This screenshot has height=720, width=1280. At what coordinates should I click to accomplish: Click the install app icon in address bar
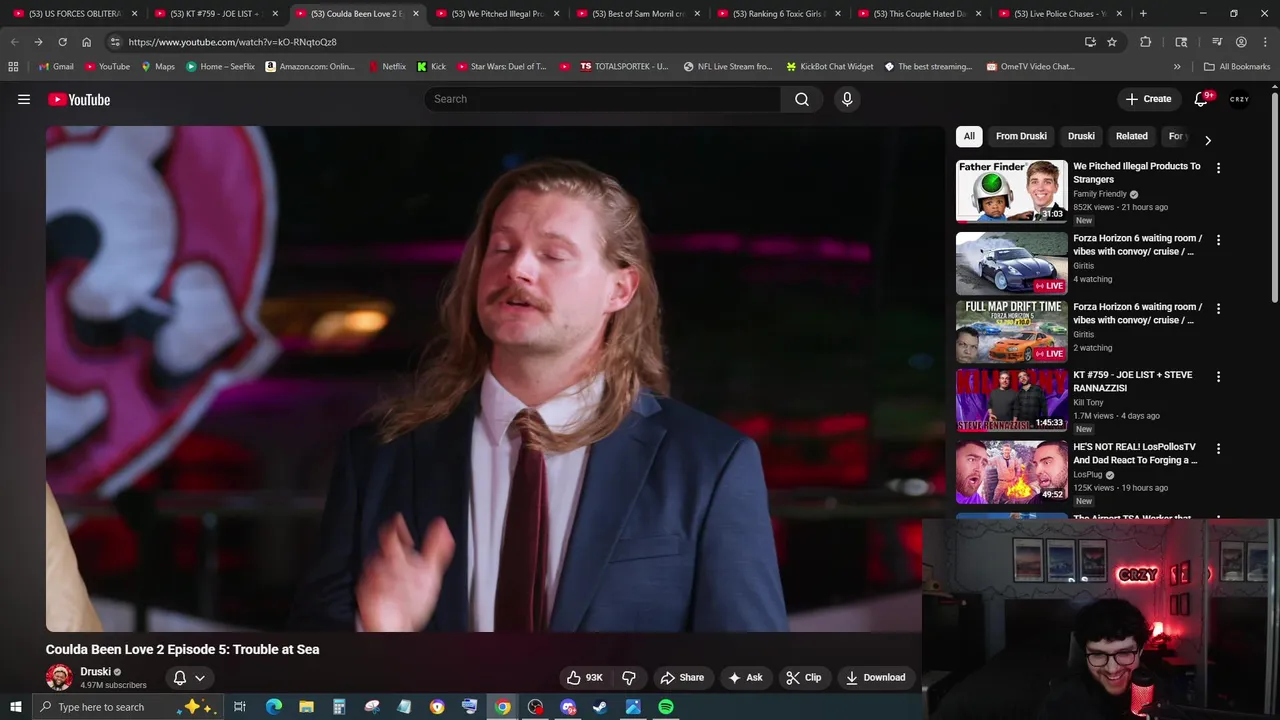(1090, 42)
